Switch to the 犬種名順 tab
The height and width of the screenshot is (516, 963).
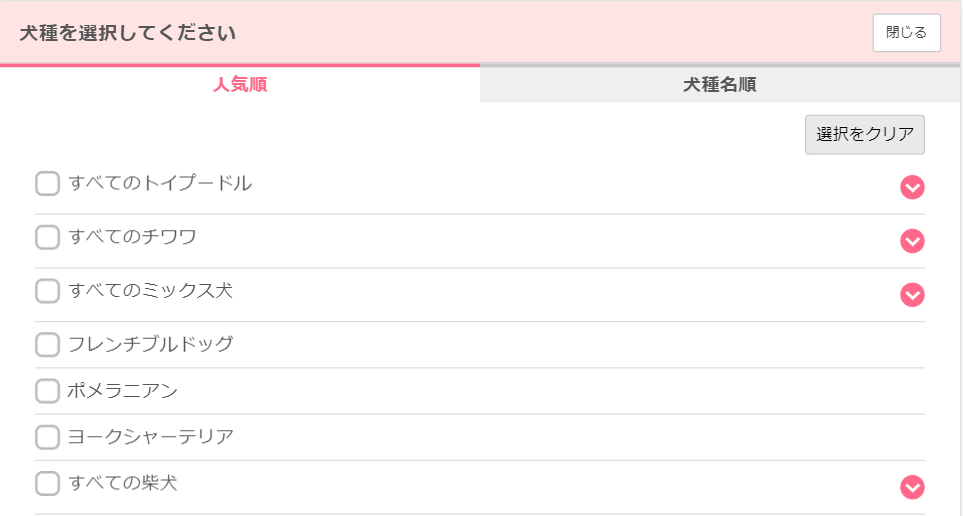coord(720,84)
